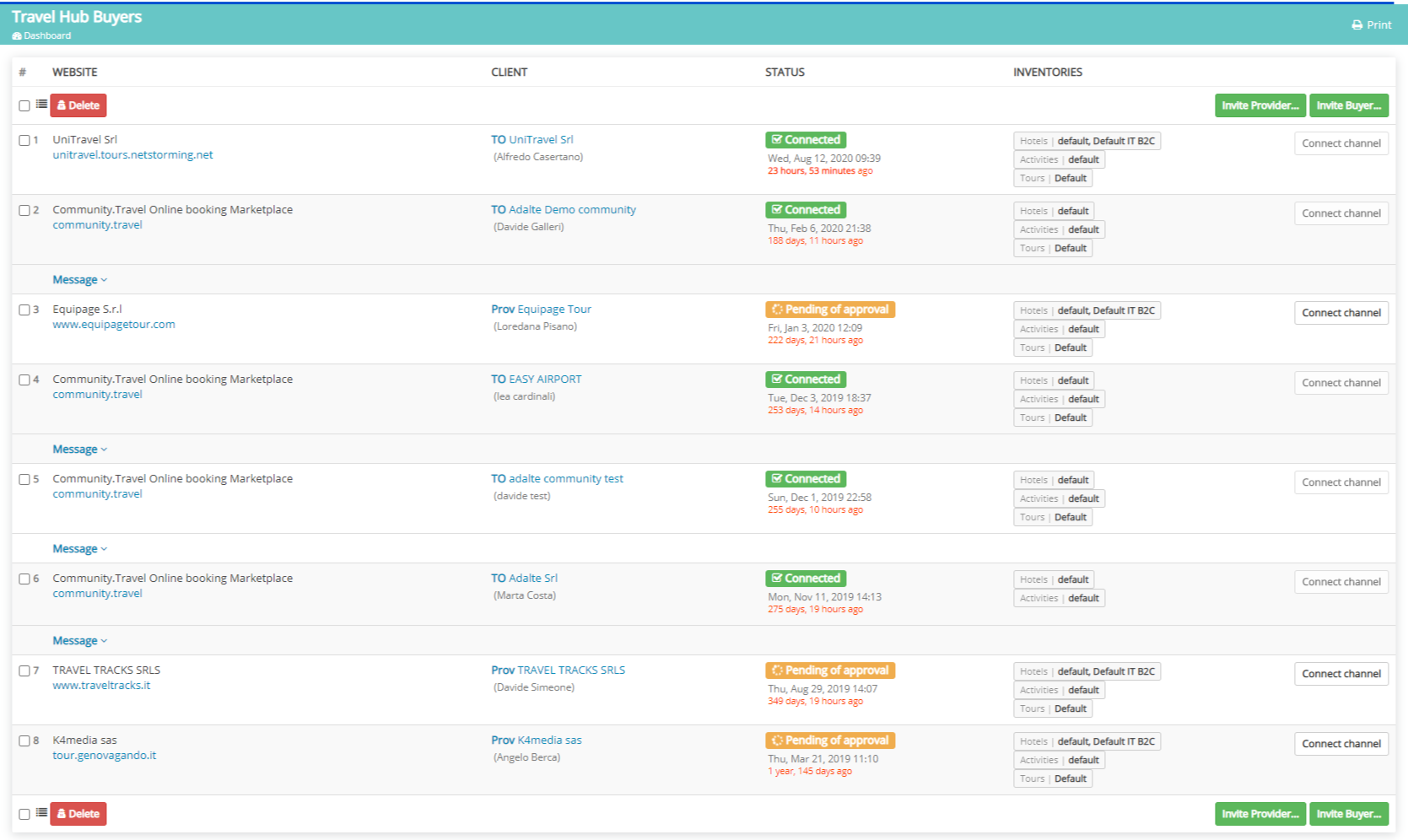Expand the Message section under Adalte Demo community
This screenshot has height=840, width=1408.
[x=76, y=279]
